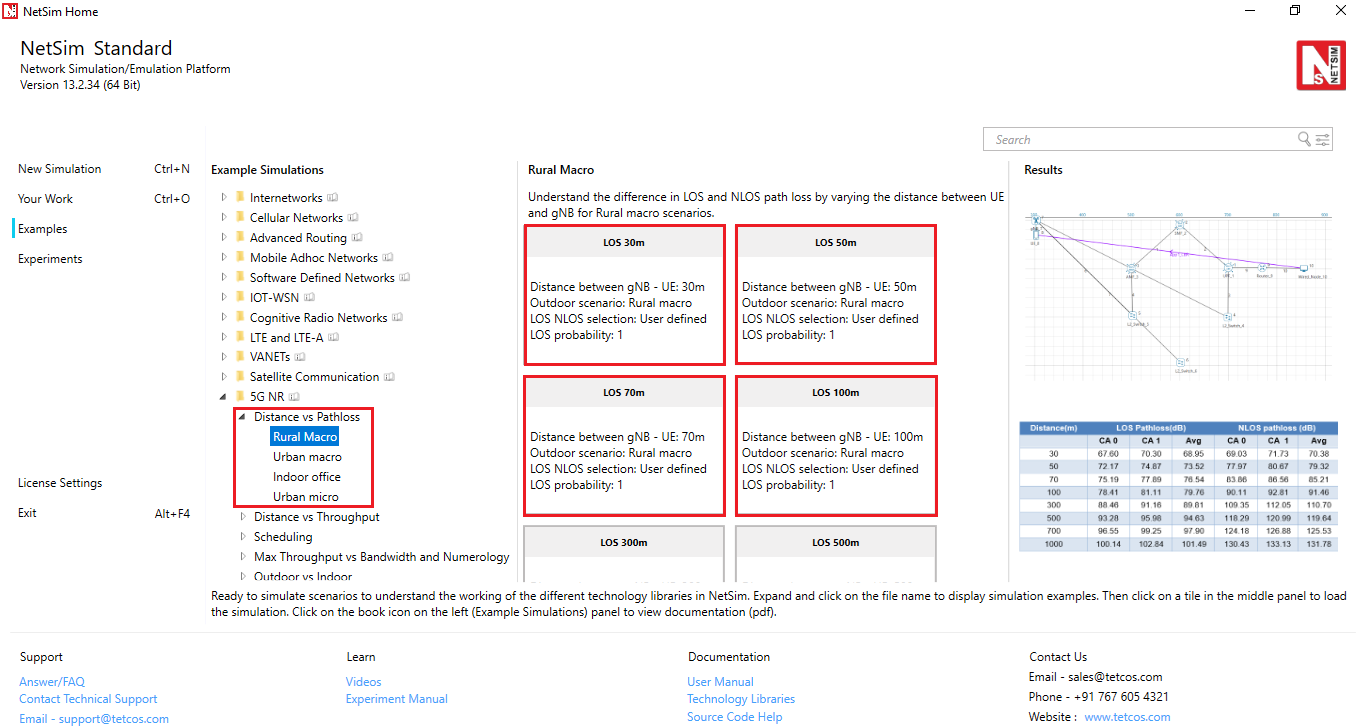The width and height of the screenshot is (1366, 728).
Task: Click the pathloss results table image
Action: click(1178, 486)
